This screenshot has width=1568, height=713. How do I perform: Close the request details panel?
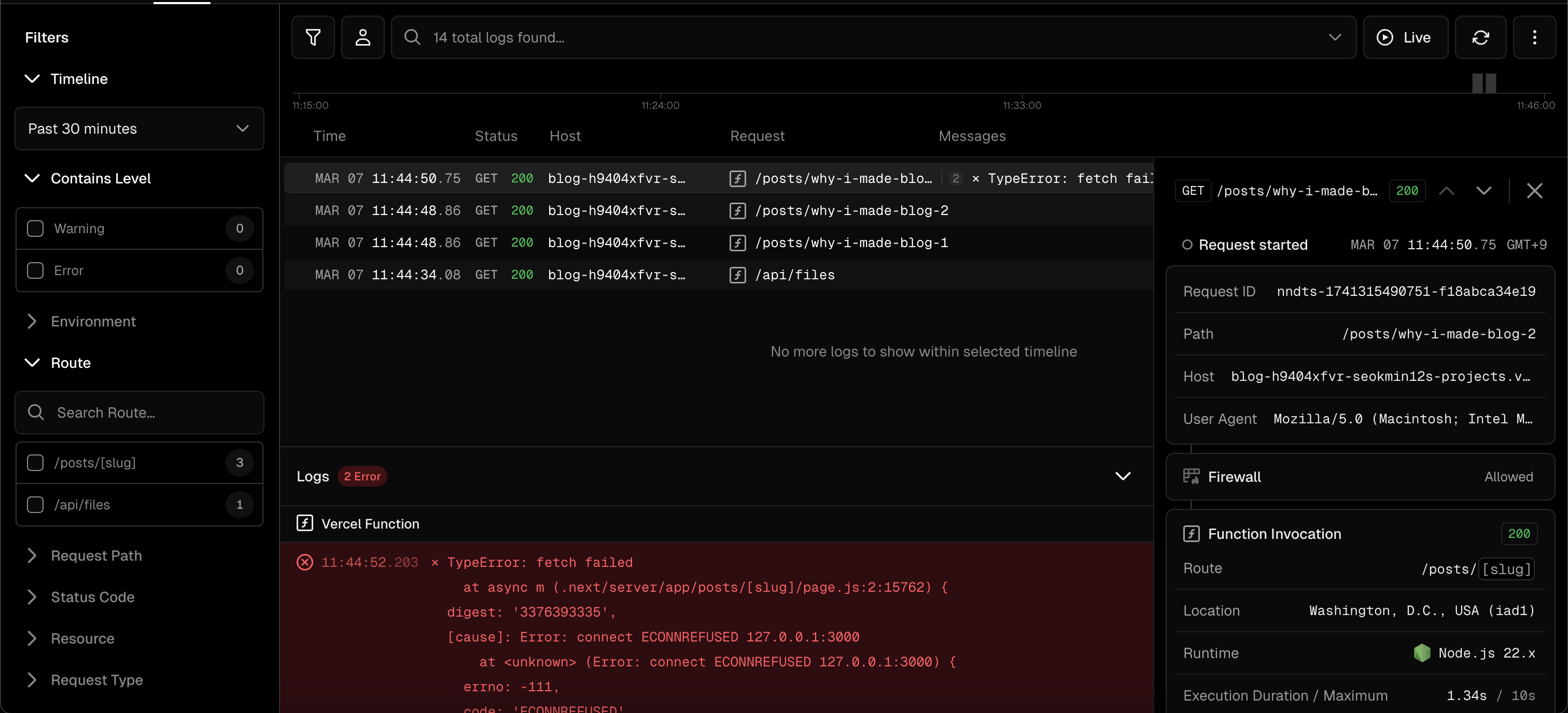[x=1534, y=190]
